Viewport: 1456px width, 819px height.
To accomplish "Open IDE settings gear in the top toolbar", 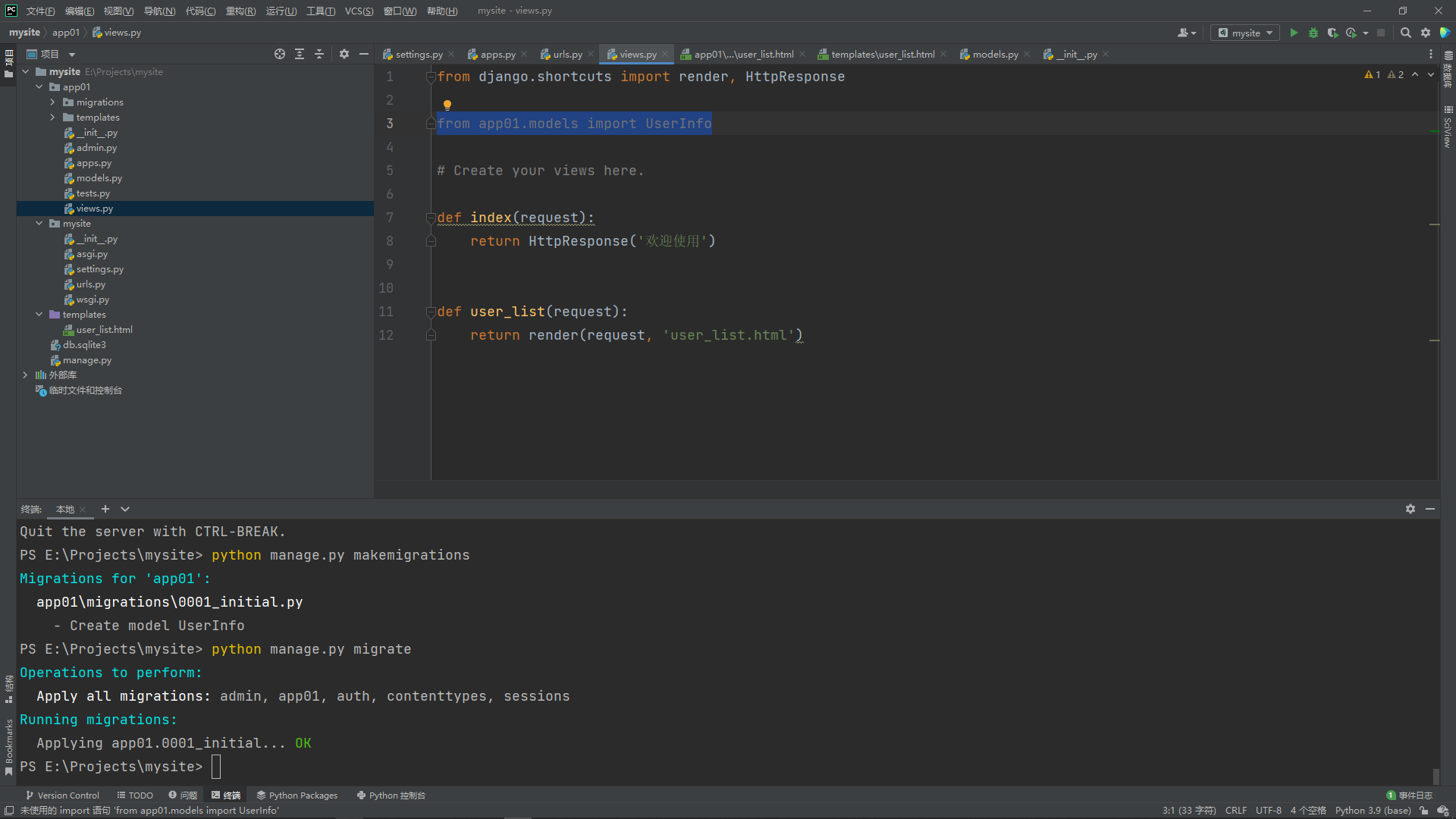I will (x=1426, y=33).
